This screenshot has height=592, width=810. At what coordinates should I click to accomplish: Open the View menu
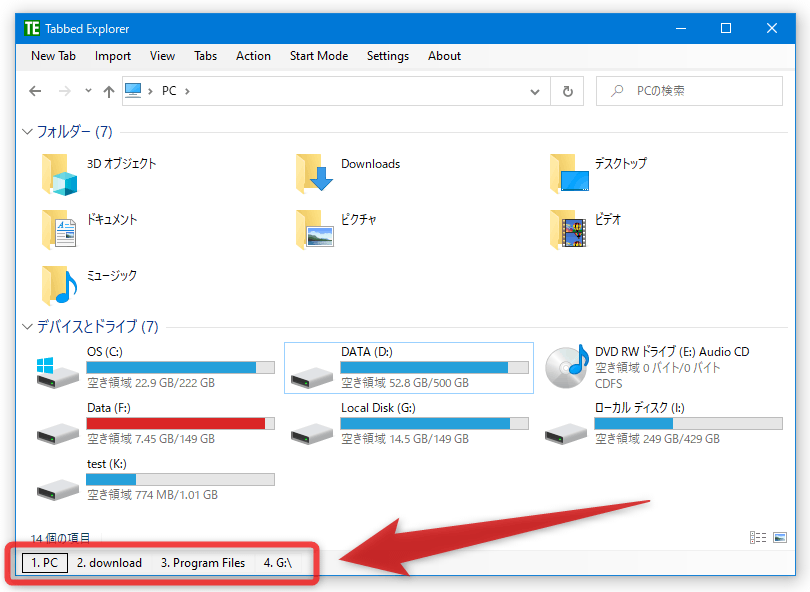[x=162, y=56]
